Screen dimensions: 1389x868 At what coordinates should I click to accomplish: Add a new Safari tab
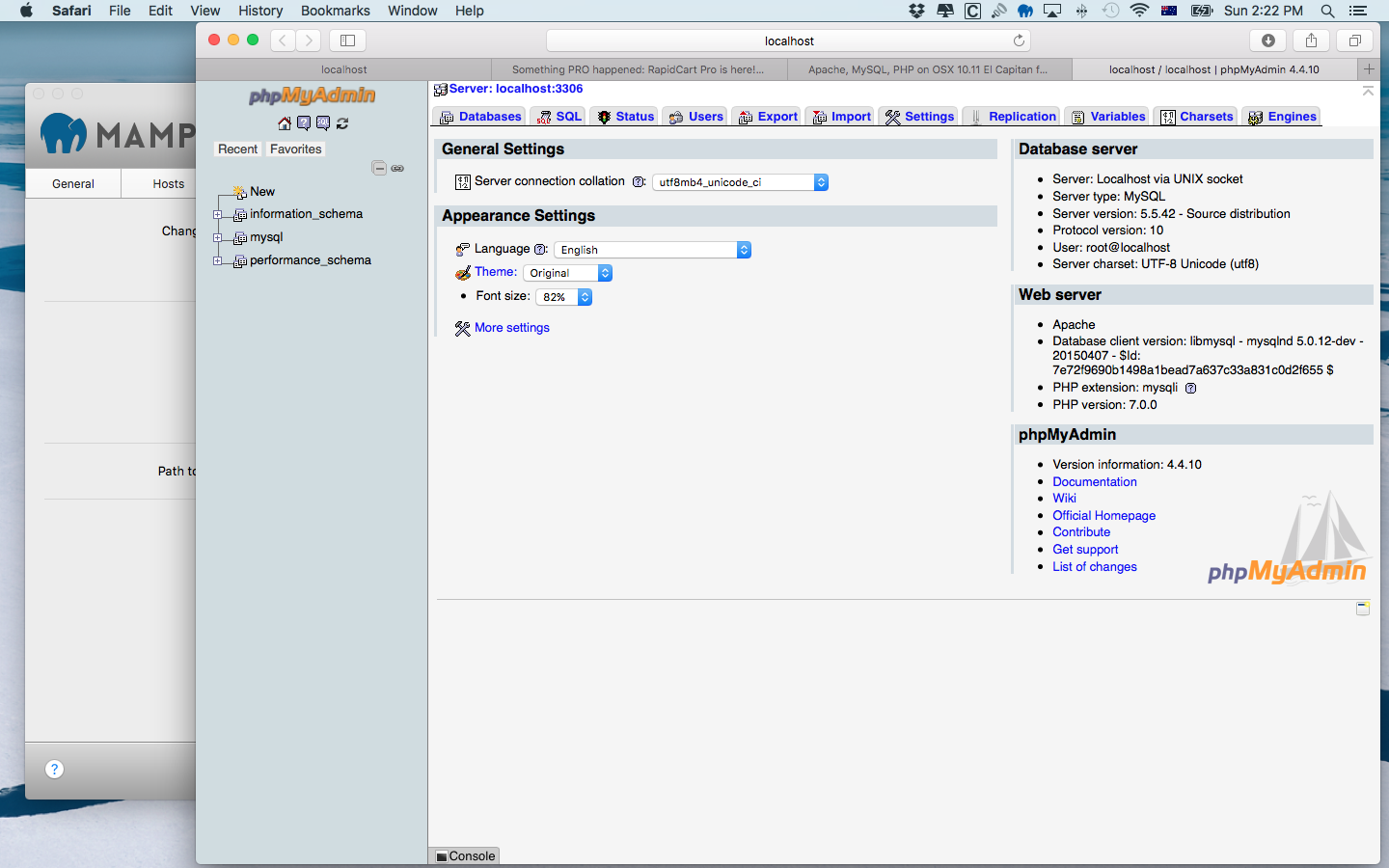click(1369, 69)
